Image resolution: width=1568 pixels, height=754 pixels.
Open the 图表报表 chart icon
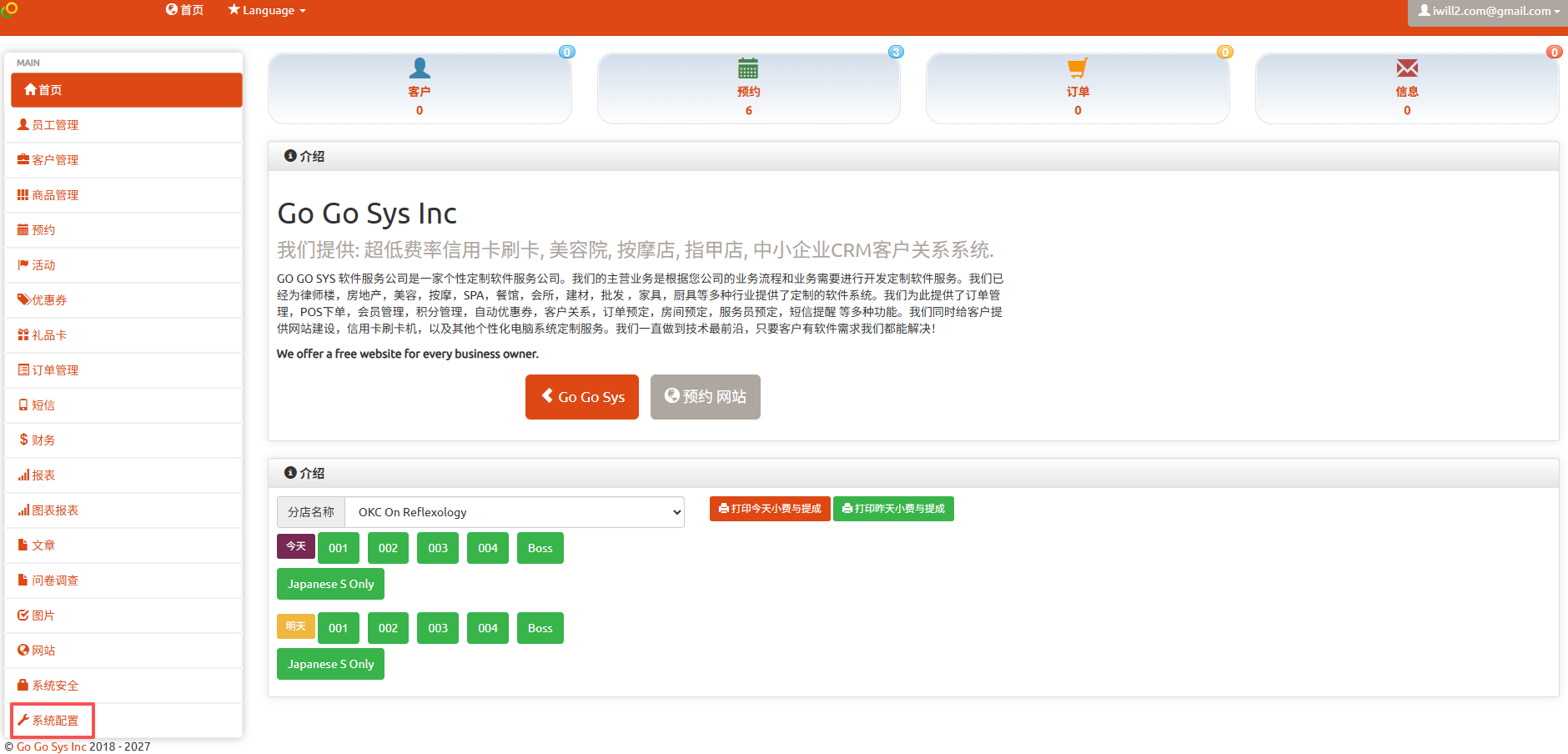pyautogui.click(x=23, y=510)
